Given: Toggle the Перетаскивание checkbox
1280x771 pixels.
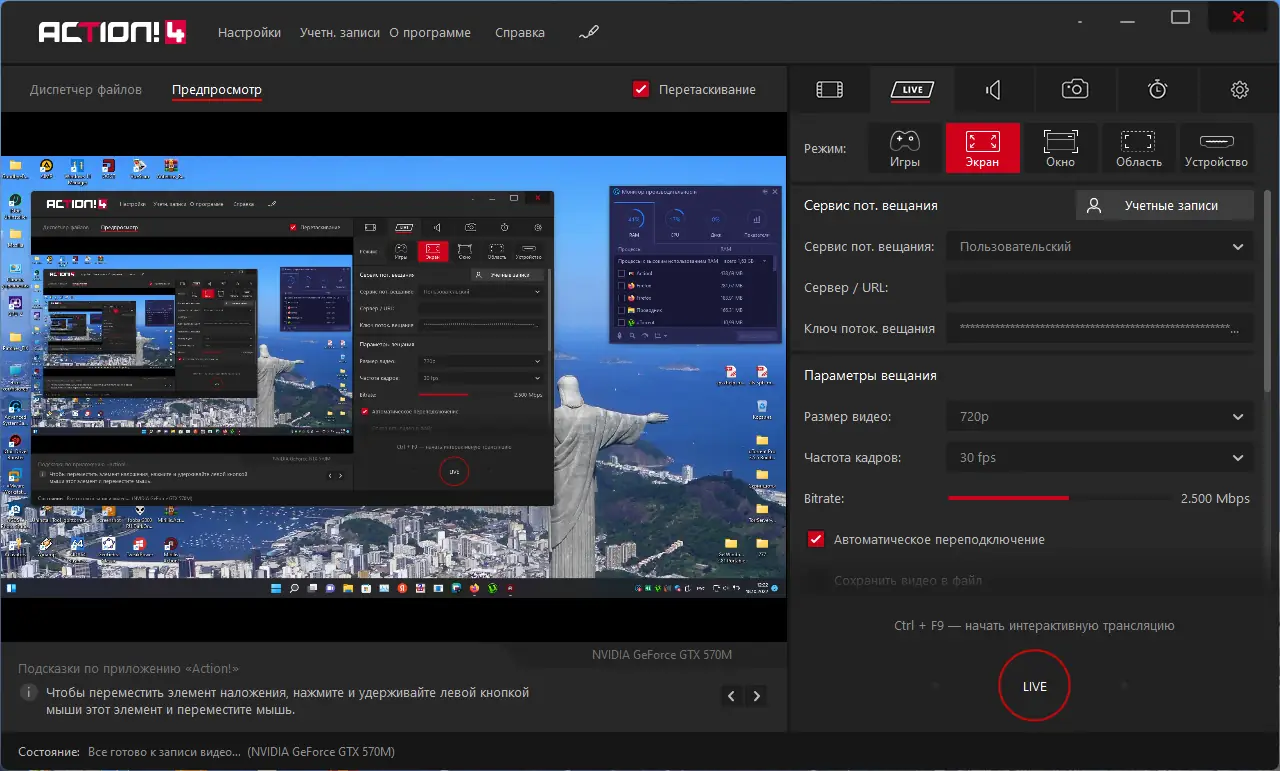Looking at the screenshot, I should pyautogui.click(x=642, y=89).
